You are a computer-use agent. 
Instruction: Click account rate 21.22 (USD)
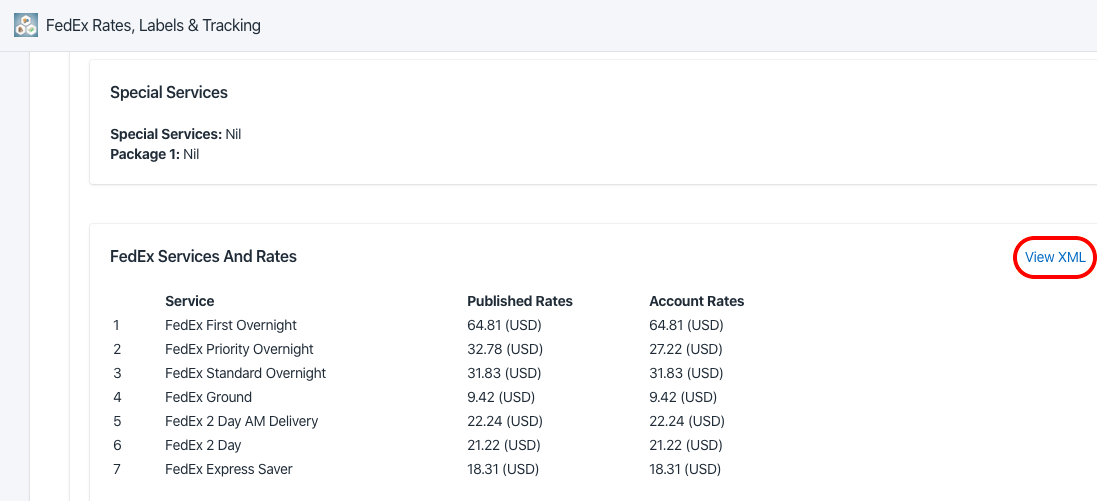tap(686, 445)
